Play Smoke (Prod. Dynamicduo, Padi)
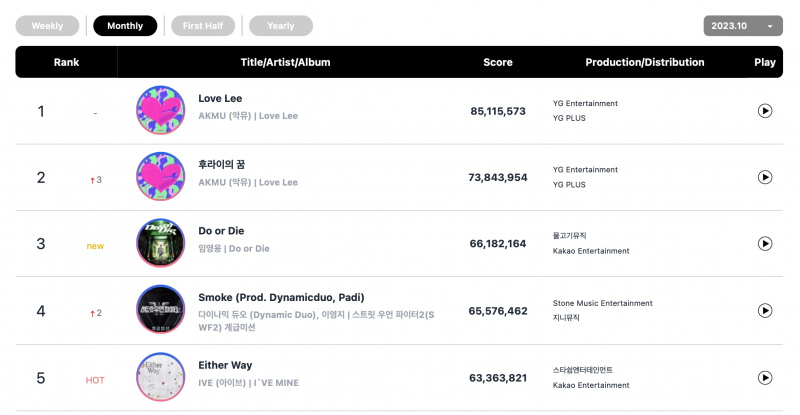 764,310
